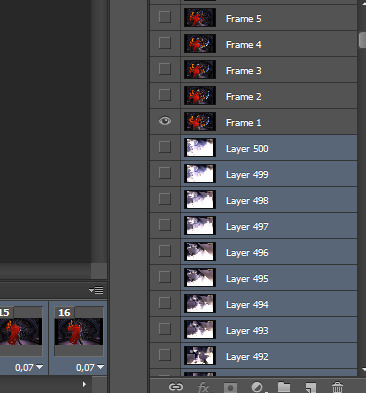Open the layer style fx menu
366x393 pixels.
coord(203,387)
